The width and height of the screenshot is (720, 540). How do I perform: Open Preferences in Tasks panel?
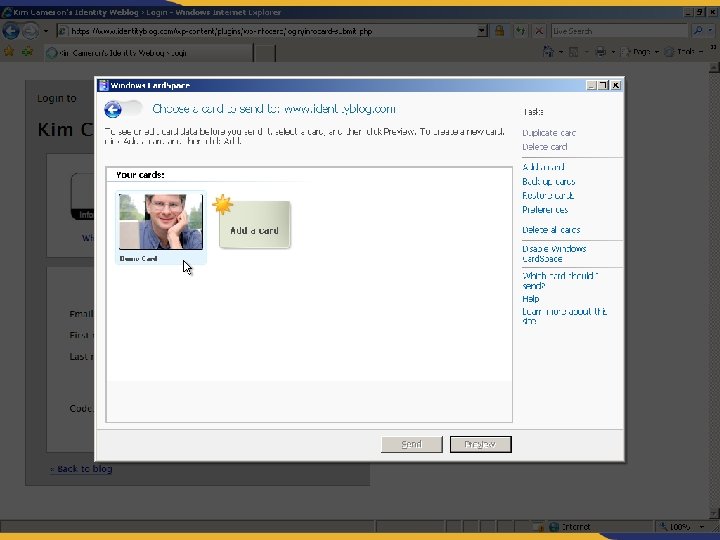coord(545,210)
